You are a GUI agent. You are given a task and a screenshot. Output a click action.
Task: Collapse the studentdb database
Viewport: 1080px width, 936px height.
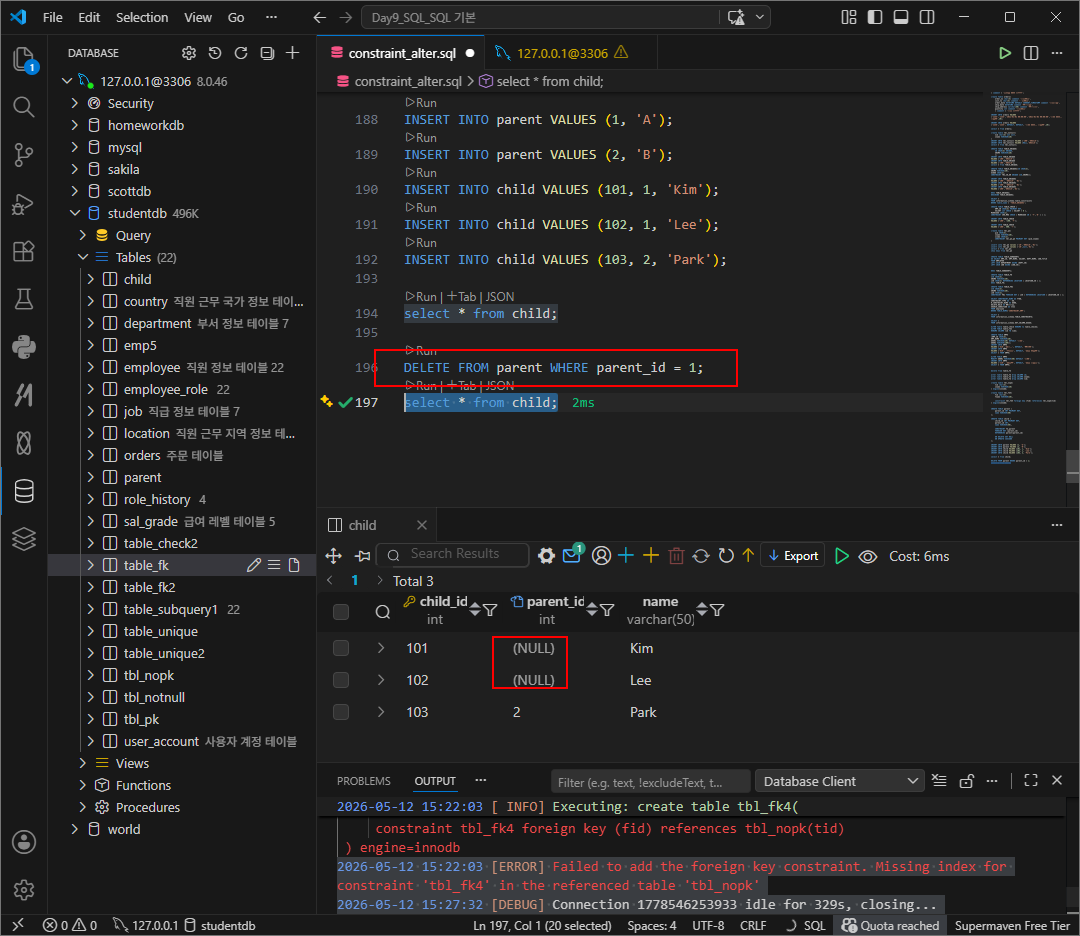[75, 214]
